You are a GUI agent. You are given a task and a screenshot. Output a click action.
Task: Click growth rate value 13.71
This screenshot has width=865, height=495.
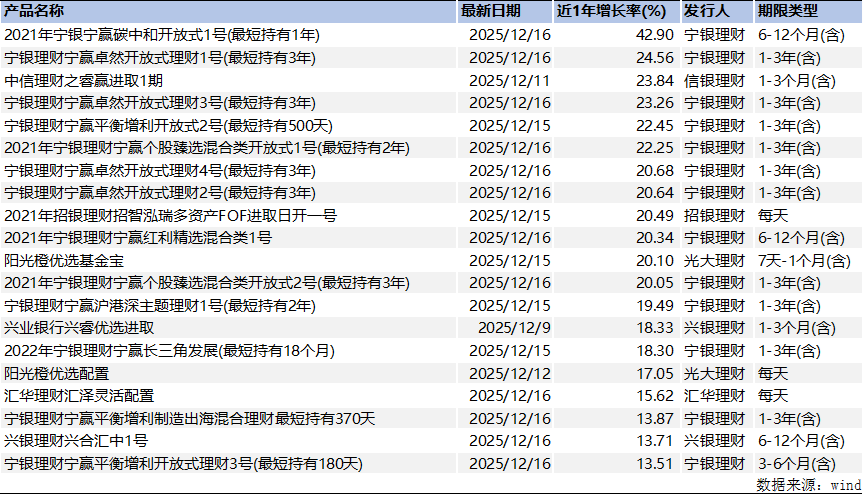click(x=655, y=441)
